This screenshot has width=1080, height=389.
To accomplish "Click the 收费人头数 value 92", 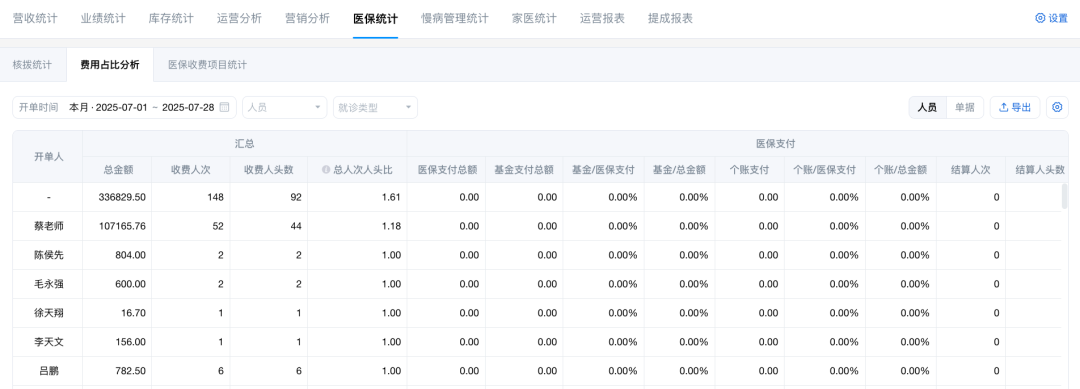I will [295, 197].
